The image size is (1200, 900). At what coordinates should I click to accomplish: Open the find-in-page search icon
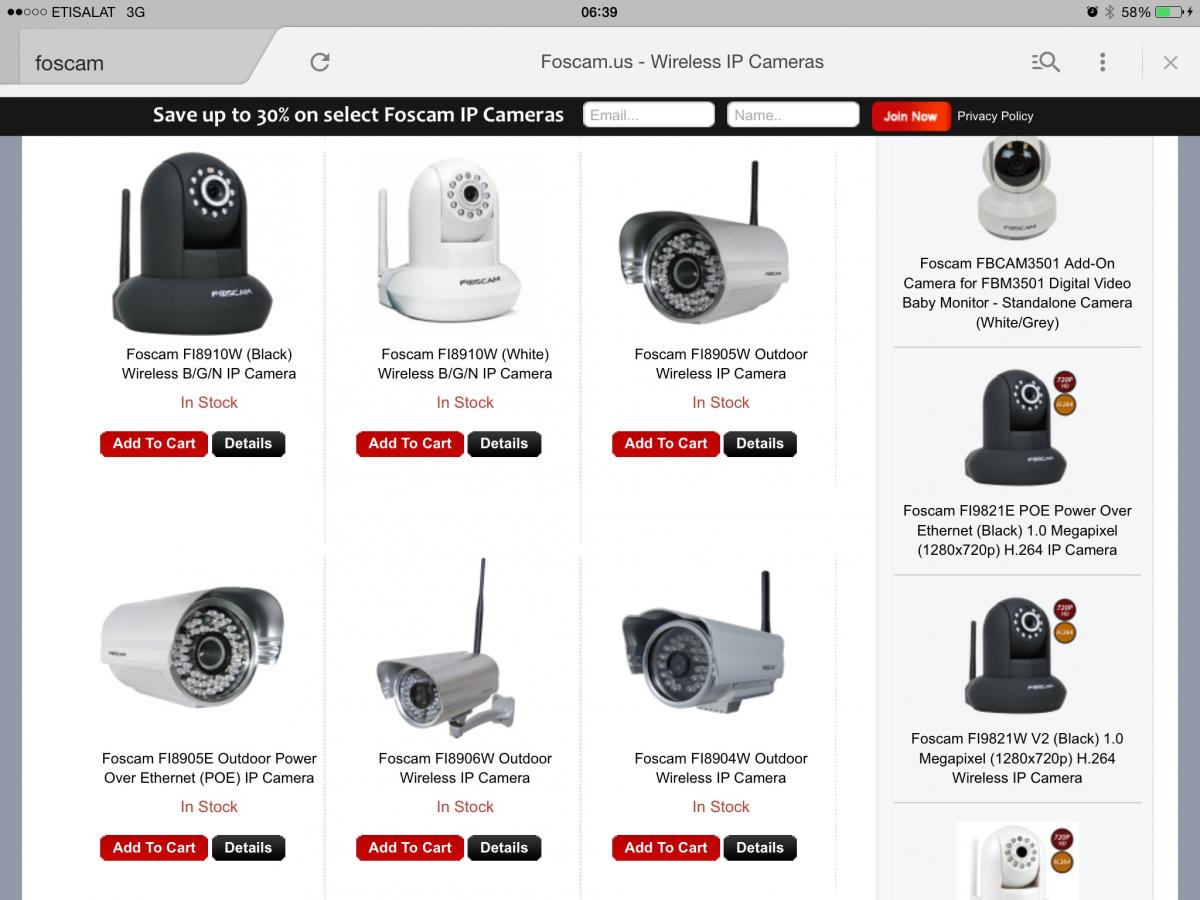coord(1045,62)
